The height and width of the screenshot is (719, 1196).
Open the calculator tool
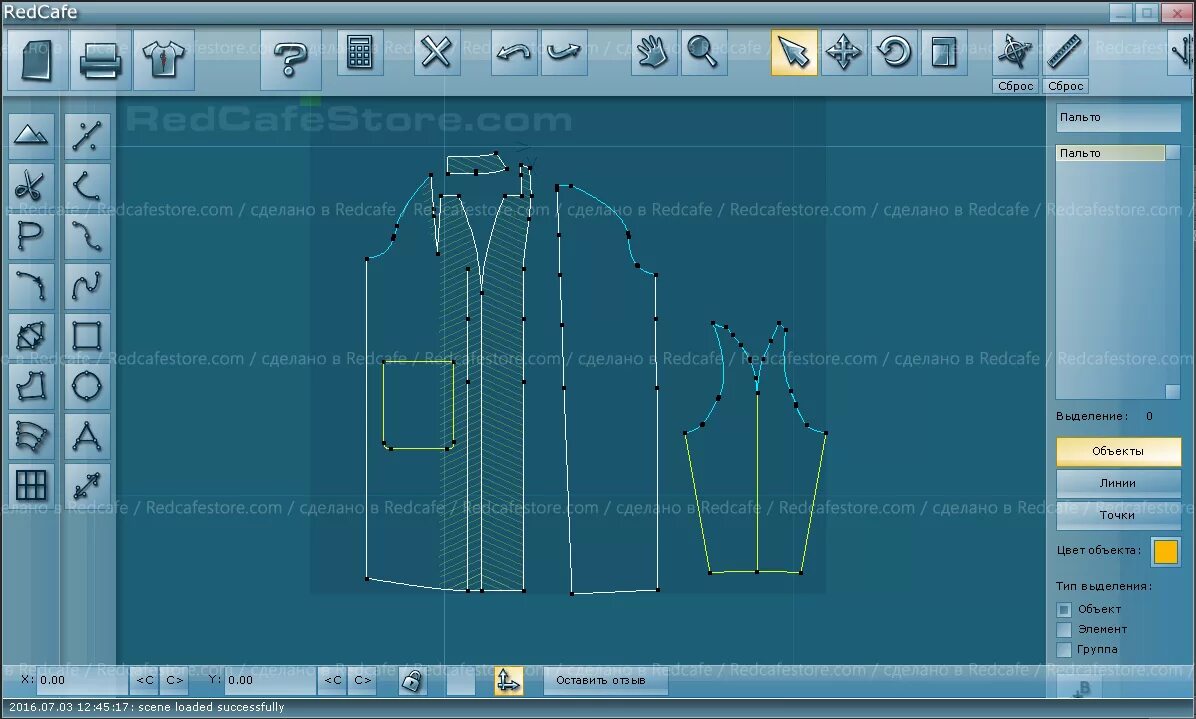[x=360, y=52]
